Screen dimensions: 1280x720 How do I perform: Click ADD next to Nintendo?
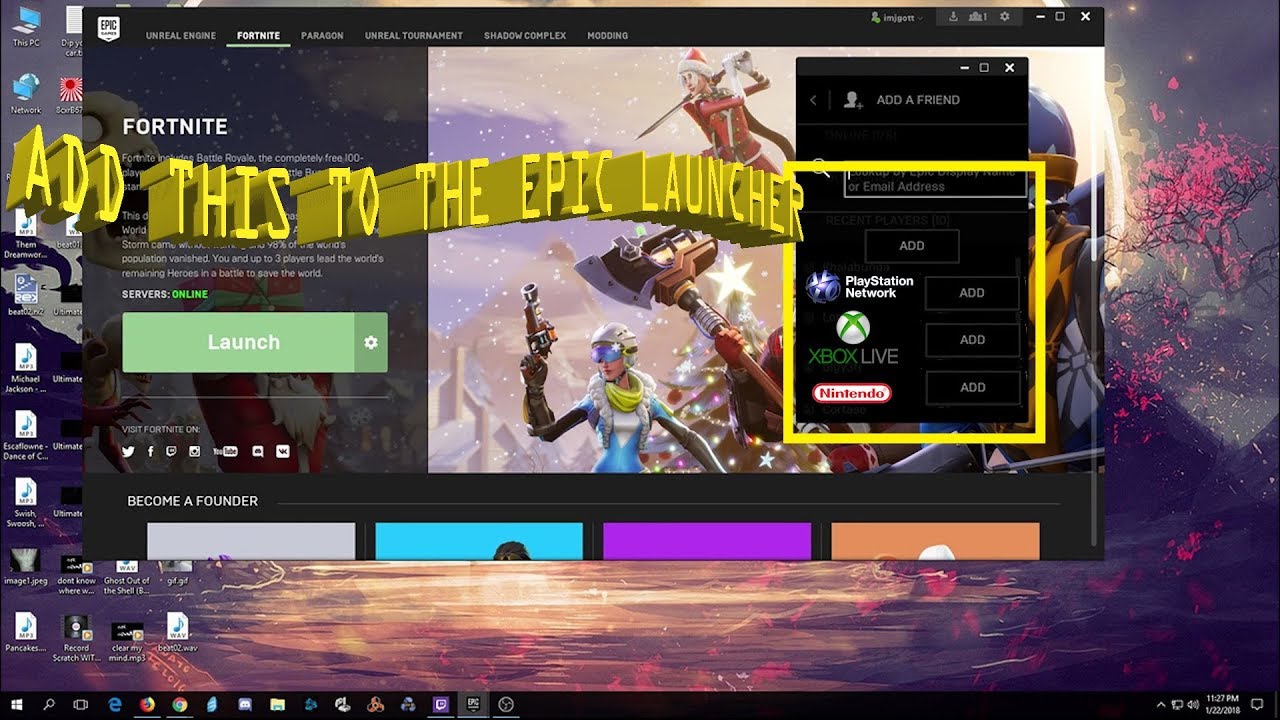point(972,387)
